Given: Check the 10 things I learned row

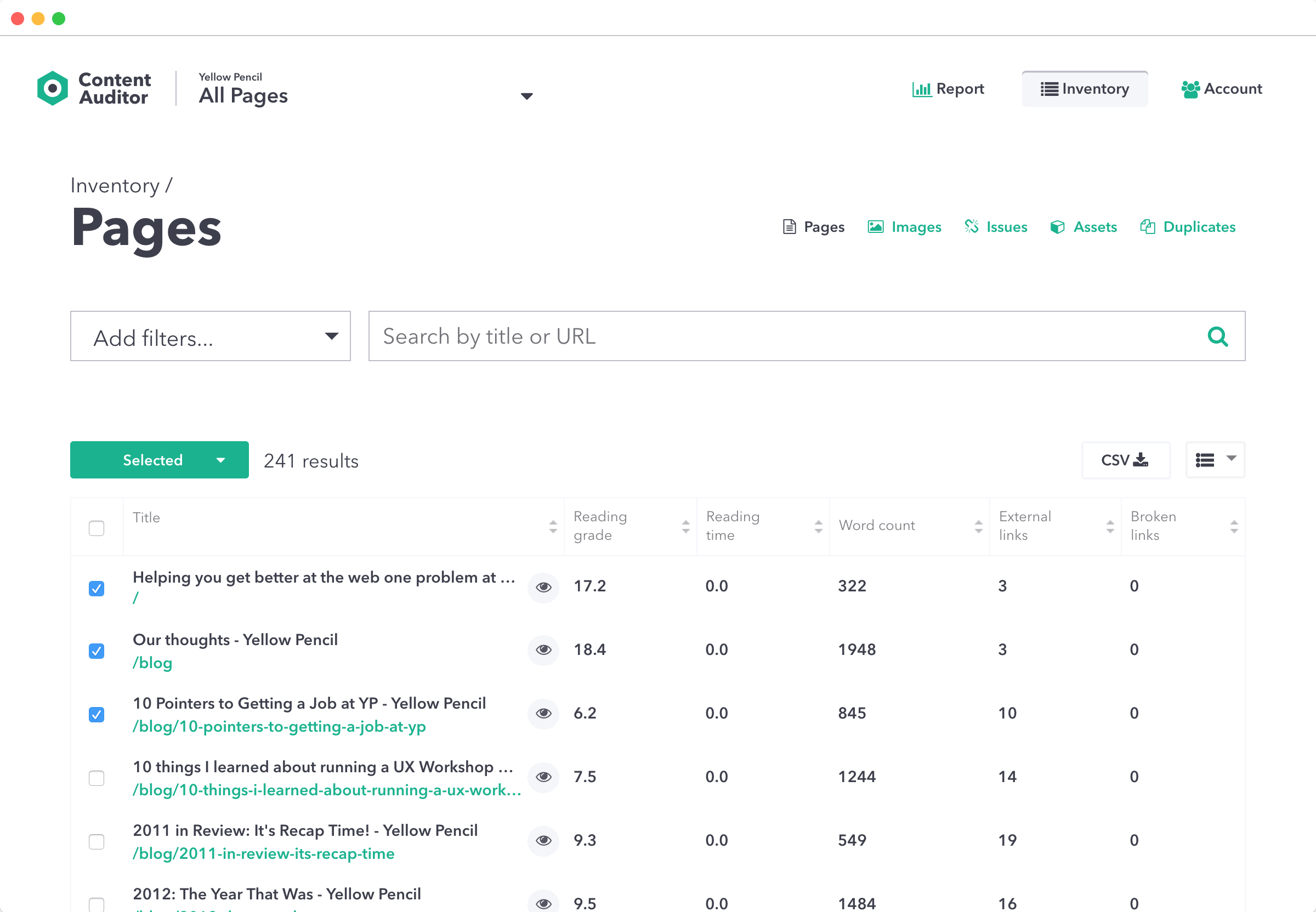Looking at the screenshot, I should (x=97, y=778).
